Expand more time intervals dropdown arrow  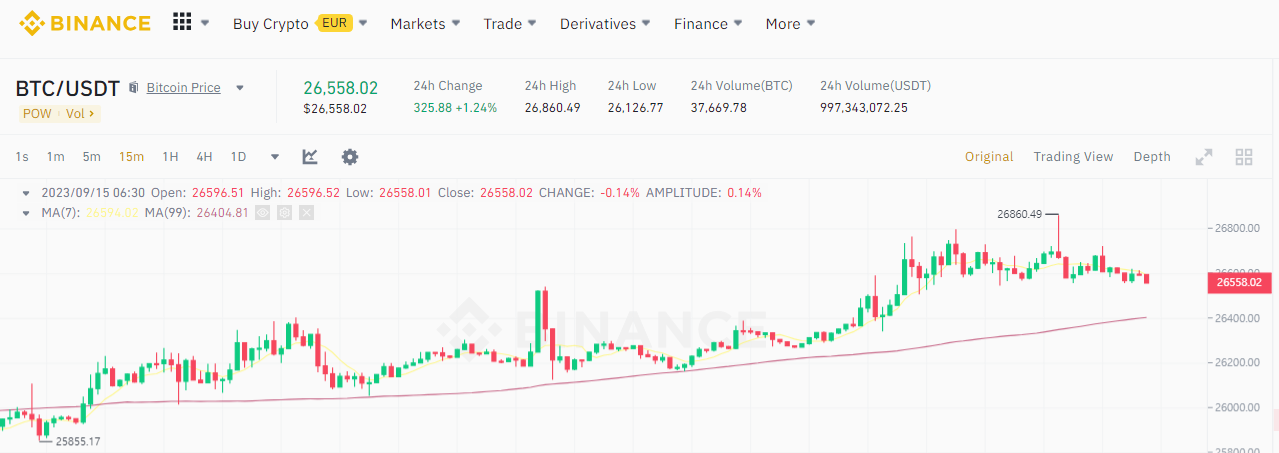click(x=275, y=157)
